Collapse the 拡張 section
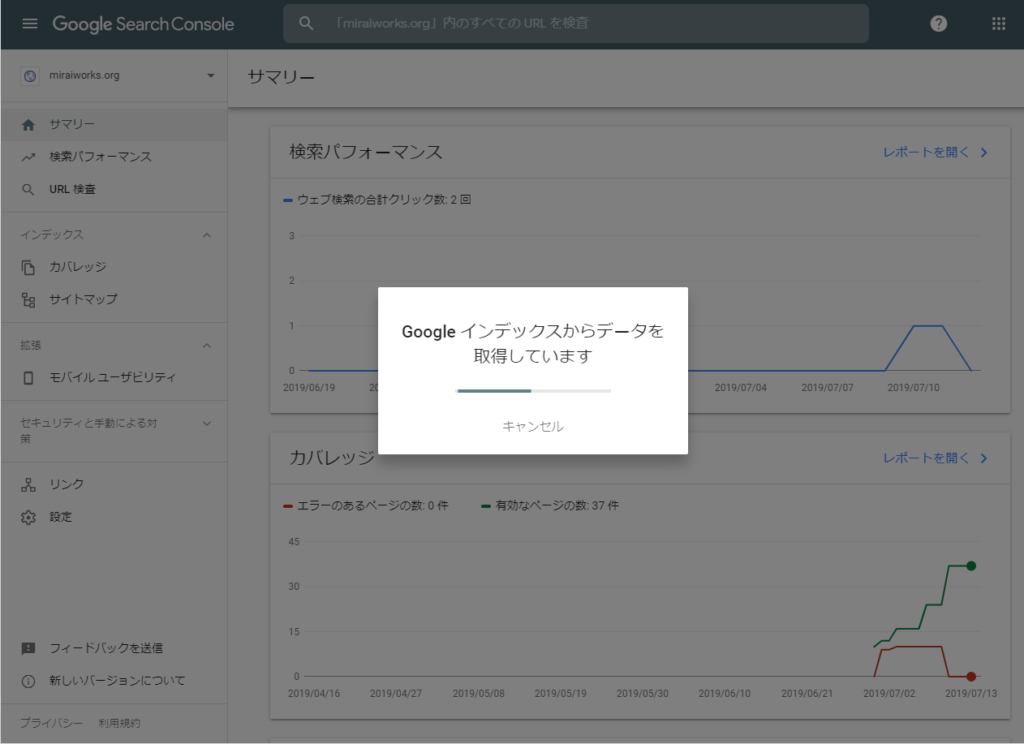Screen dimensions: 1024x744 coord(207,346)
